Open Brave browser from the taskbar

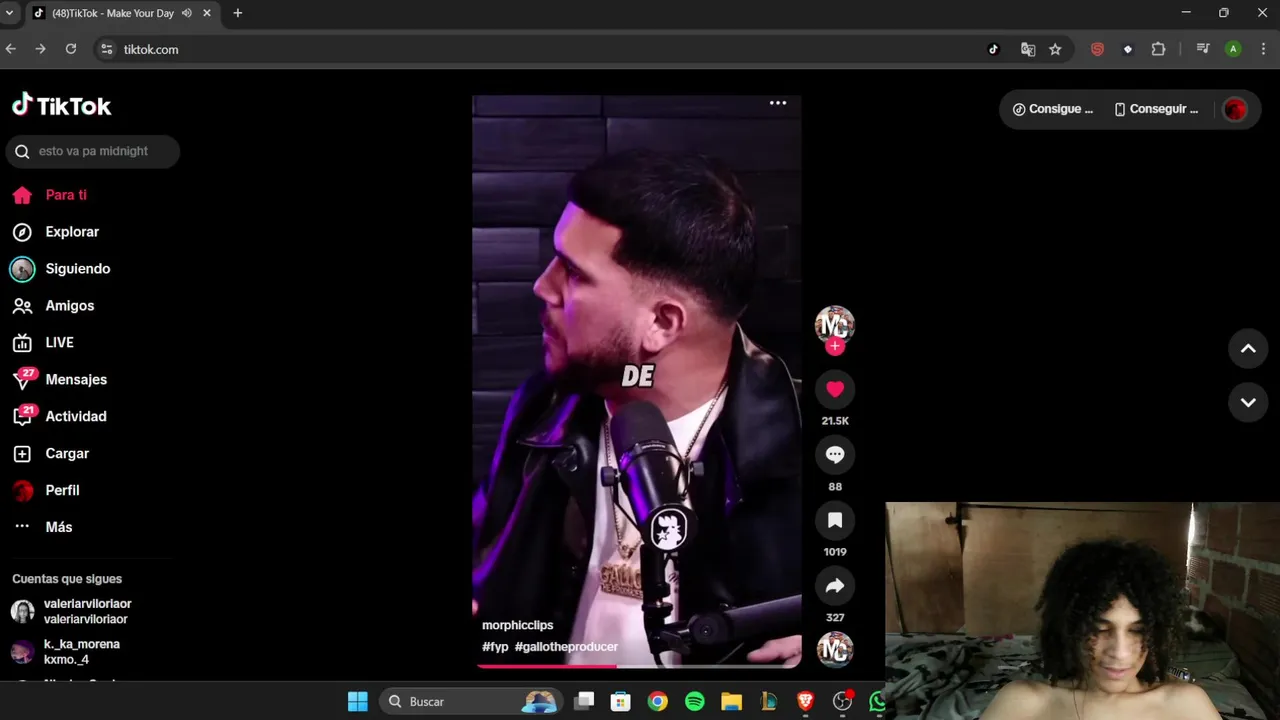pos(805,702)
